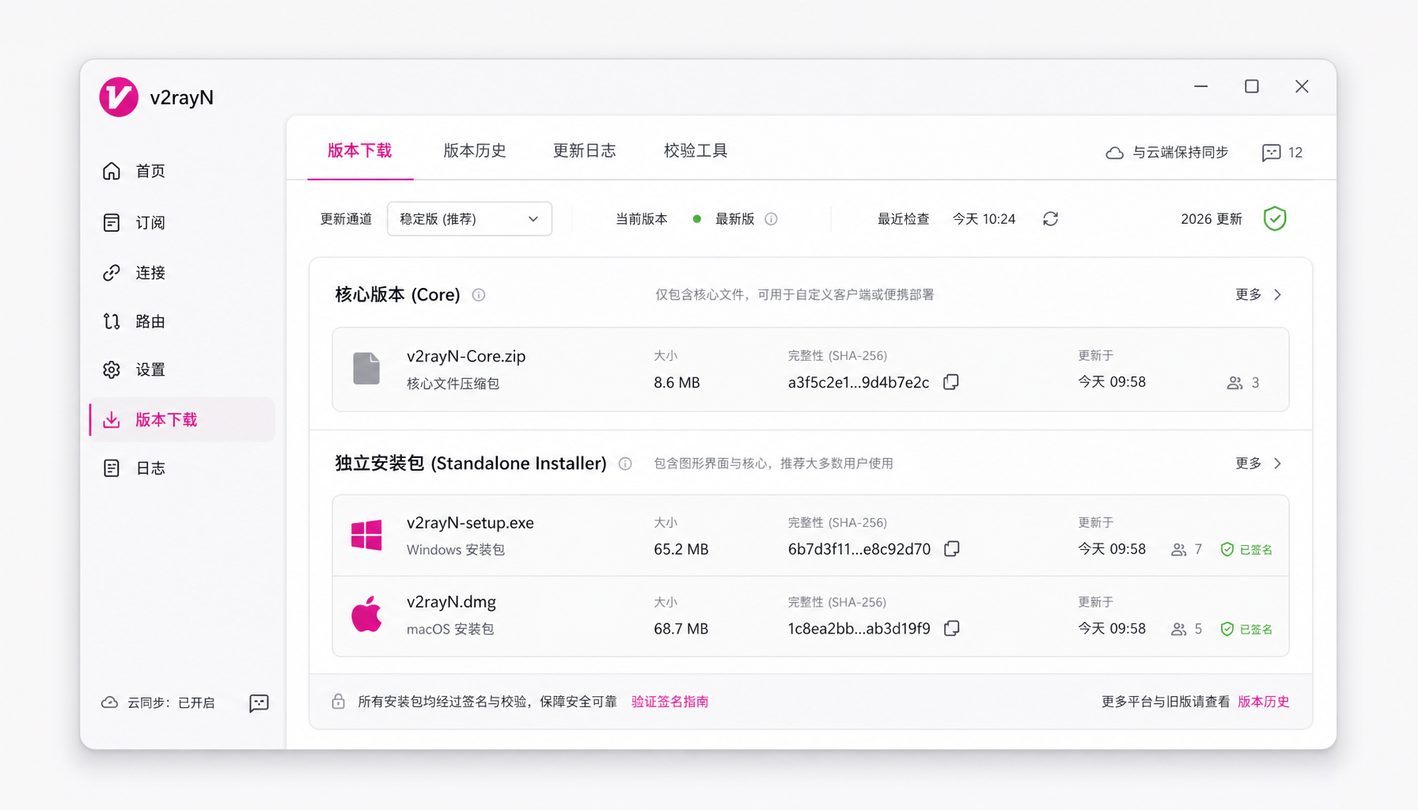Open the feedback chat icon at sidebar bottom

tap(259, 703)
